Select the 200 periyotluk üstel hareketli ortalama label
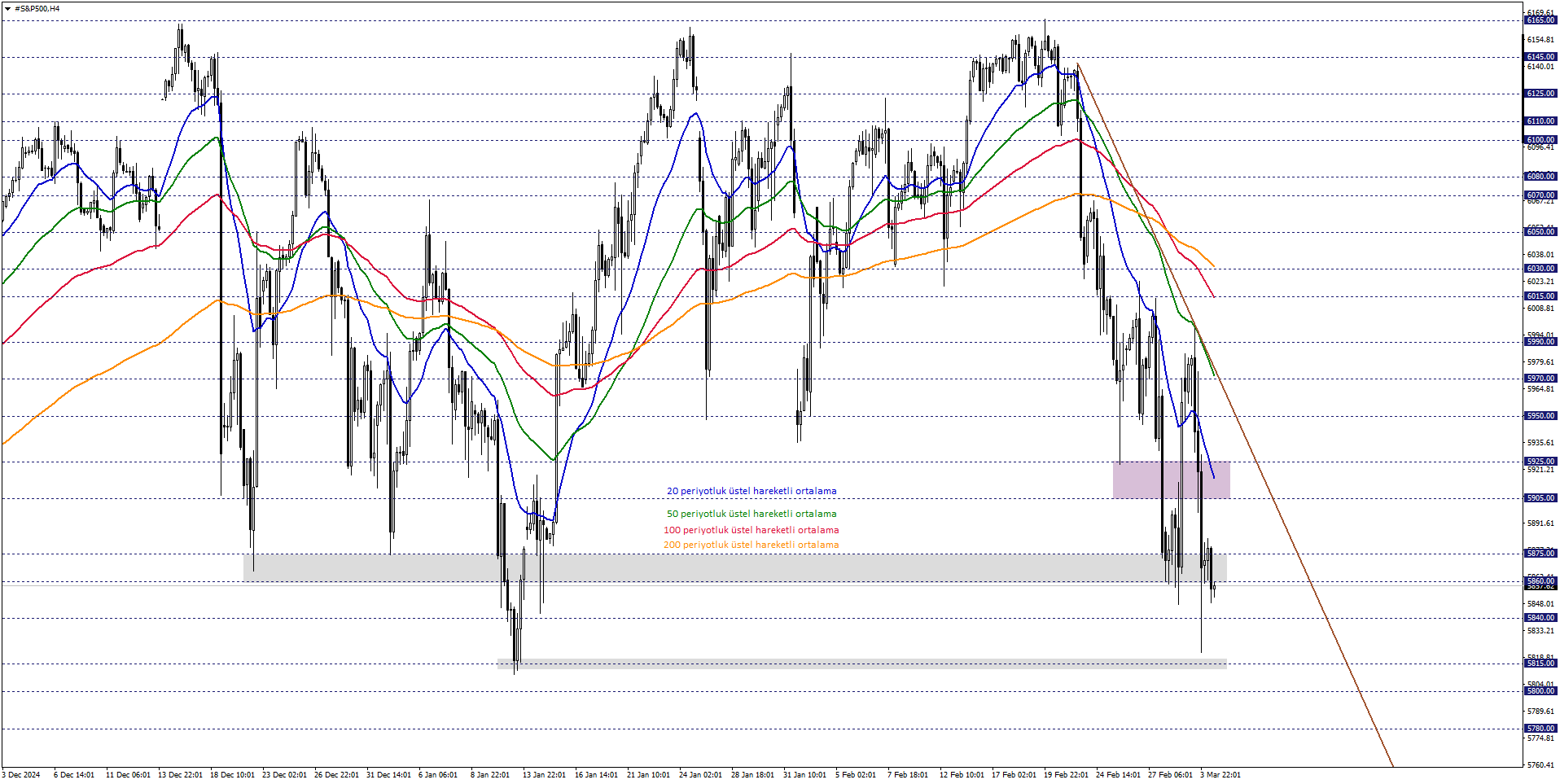The height and width of the screenshot is (784, 1560). (751, 545)
